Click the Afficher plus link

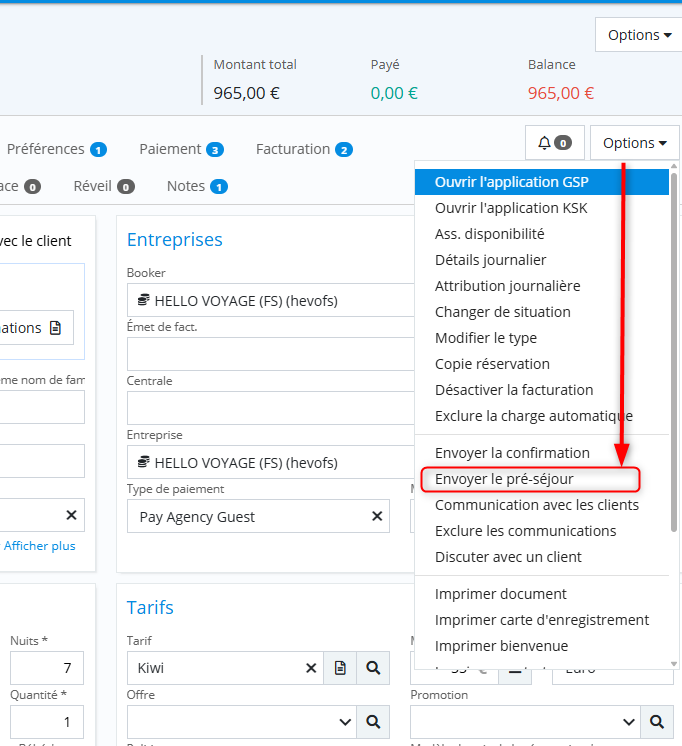(x=40, y=546)
